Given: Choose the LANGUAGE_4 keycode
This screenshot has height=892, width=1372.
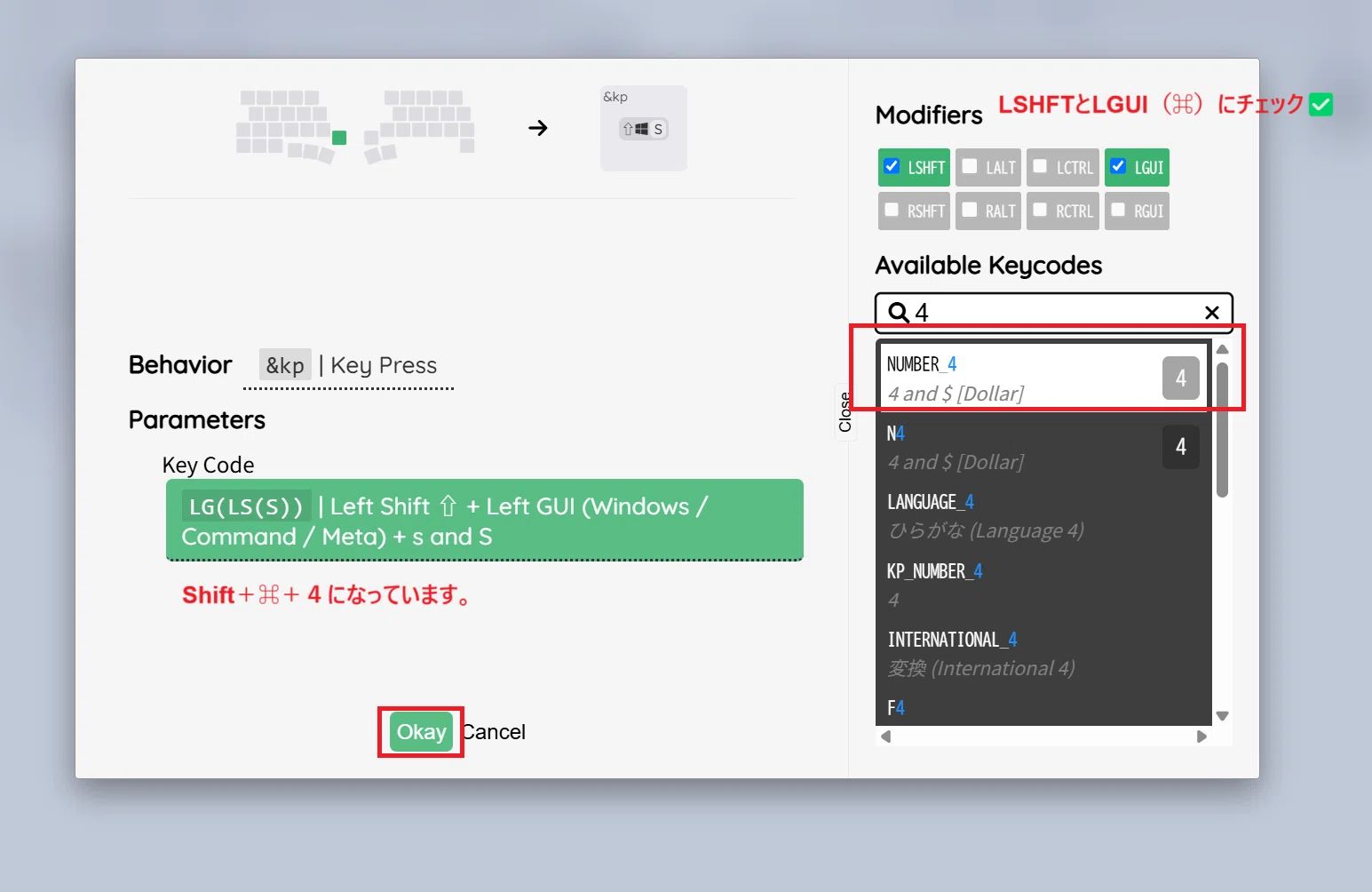Looking at the screenshot, I should point(1043,516).
